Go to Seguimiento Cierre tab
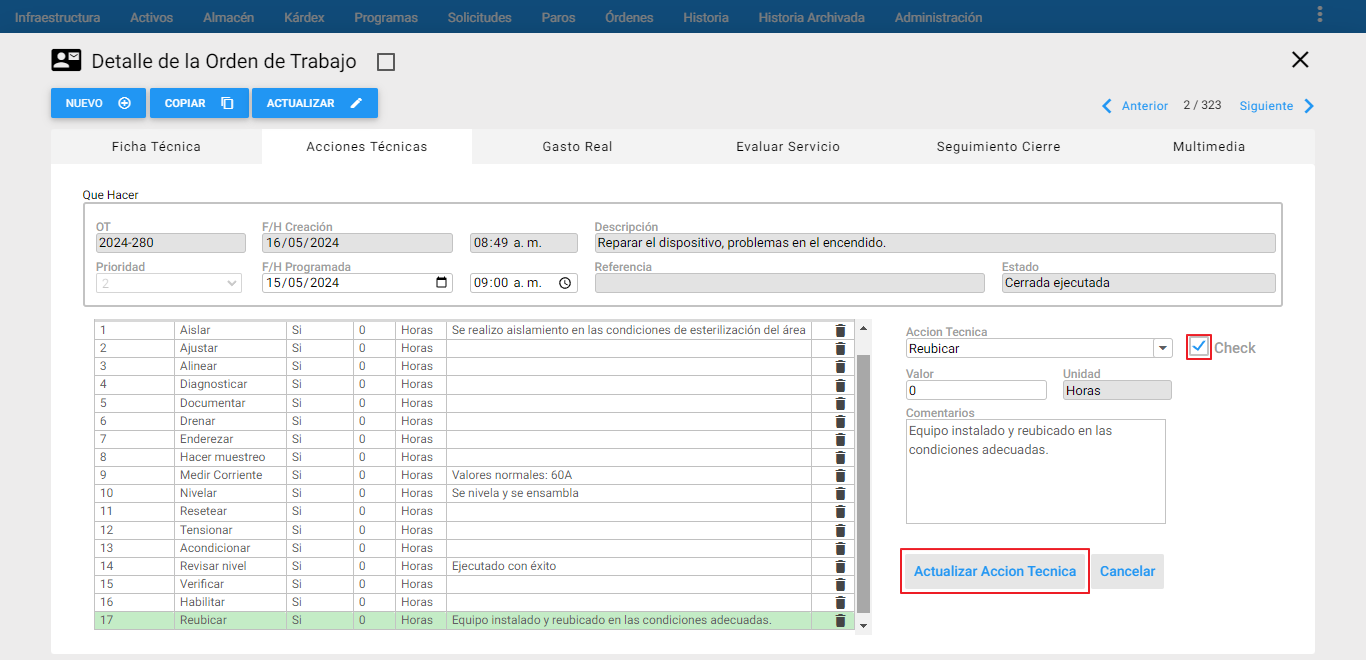The width and height of the screenshot is (1366, 660). pyautogui.click(x=998, y=147)
